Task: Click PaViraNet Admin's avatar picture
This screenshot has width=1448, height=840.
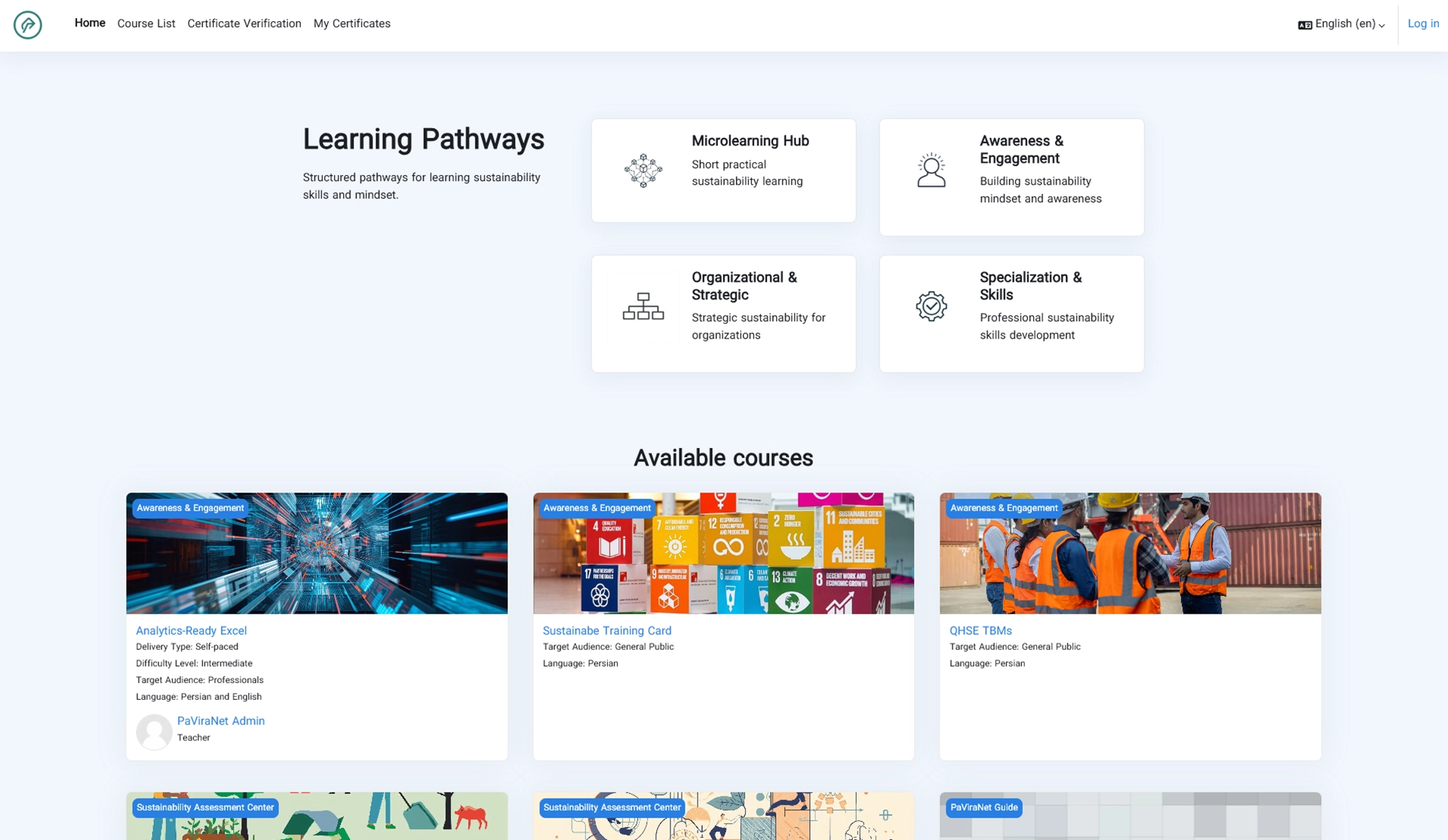Action: [154, 731]
